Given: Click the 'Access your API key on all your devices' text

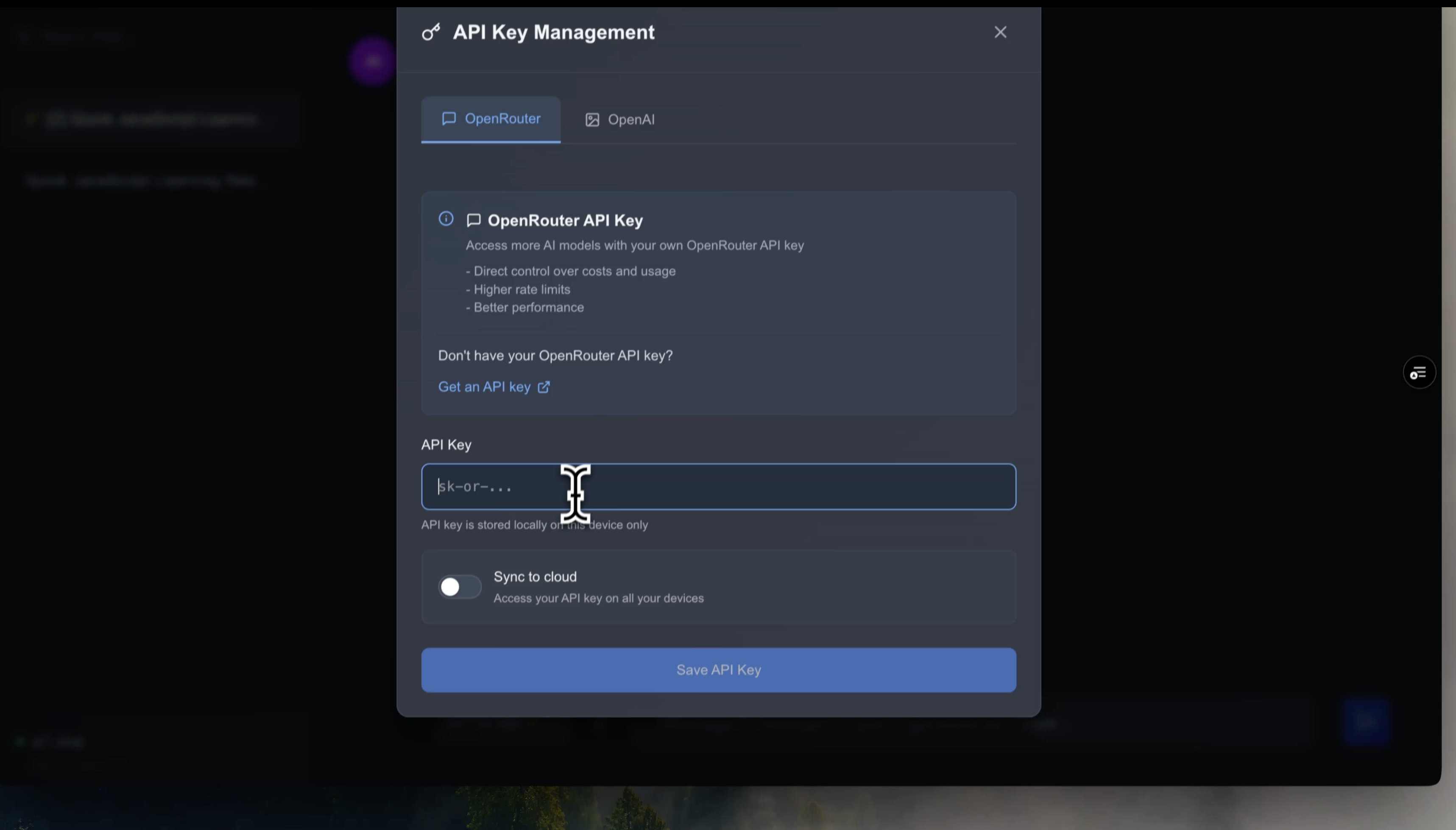Looking at the screenshot, I should point(599,599).
